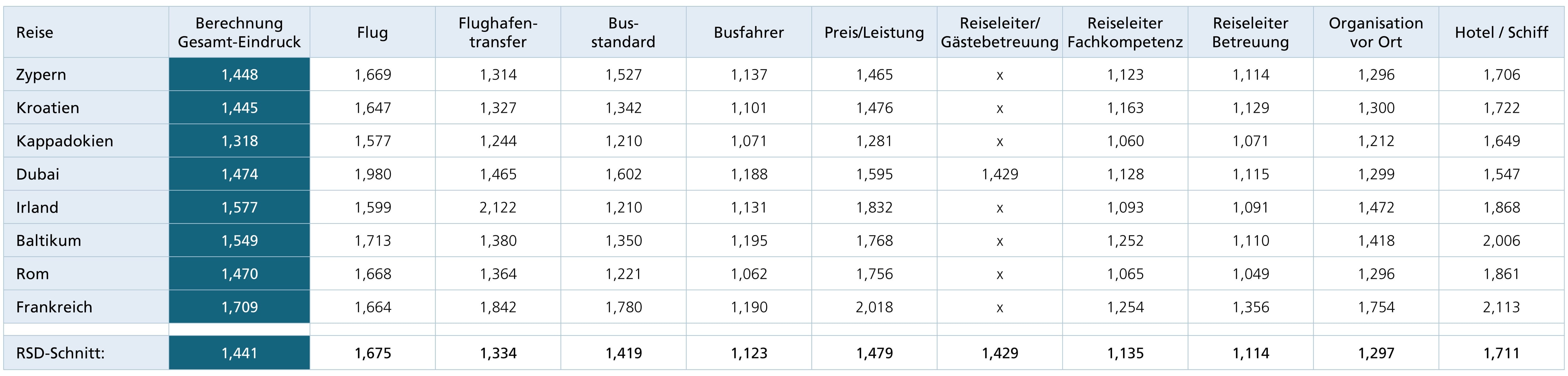The height and width of the screenshot is (376, 1568).
Task: Select the Kappadokien row label
Action: point(65,141)
